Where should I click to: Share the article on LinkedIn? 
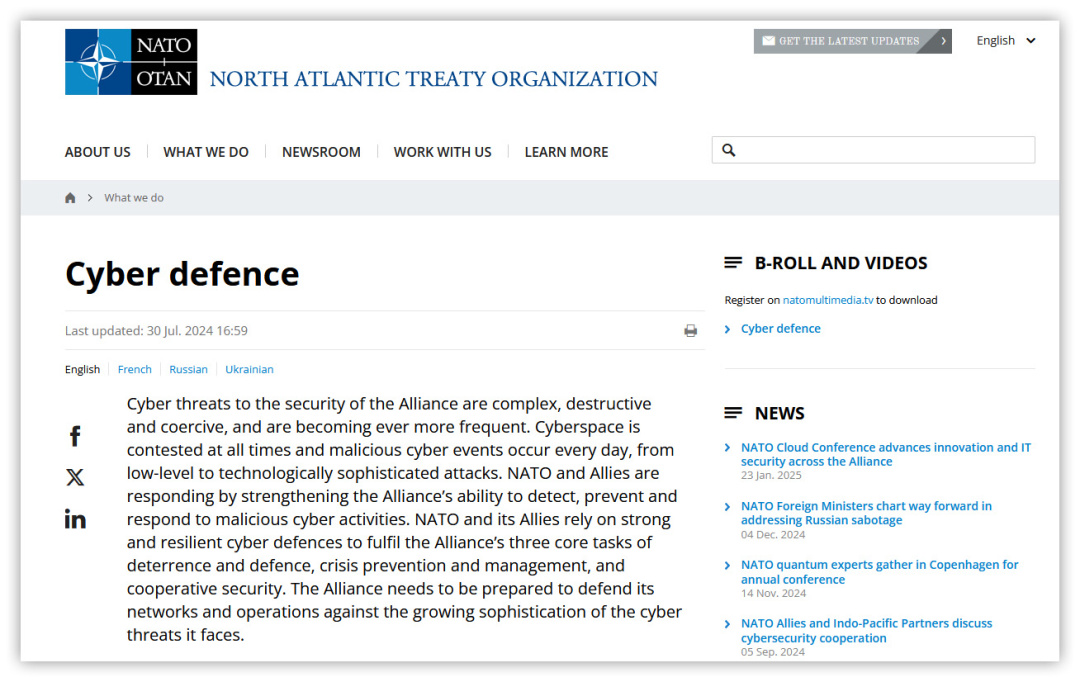[x=75, y=519]
